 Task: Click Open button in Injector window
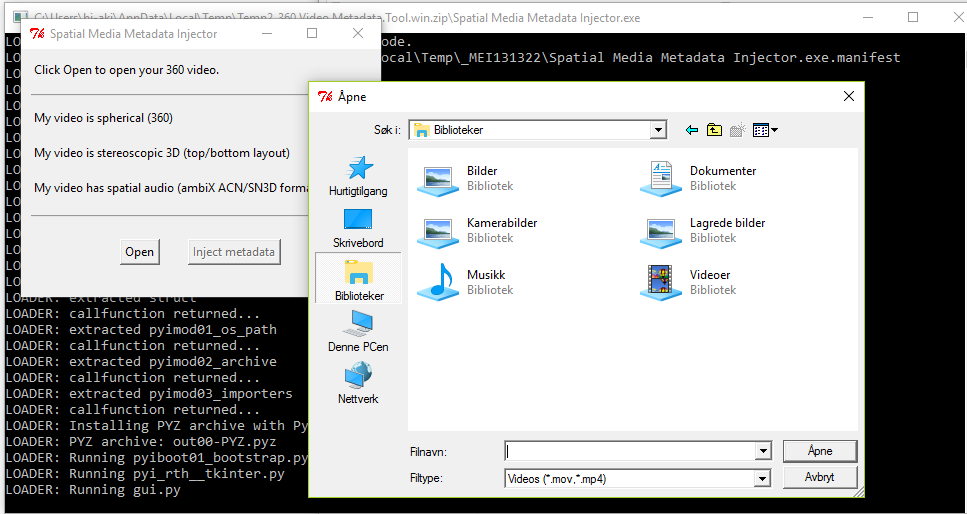coord(139,252)
